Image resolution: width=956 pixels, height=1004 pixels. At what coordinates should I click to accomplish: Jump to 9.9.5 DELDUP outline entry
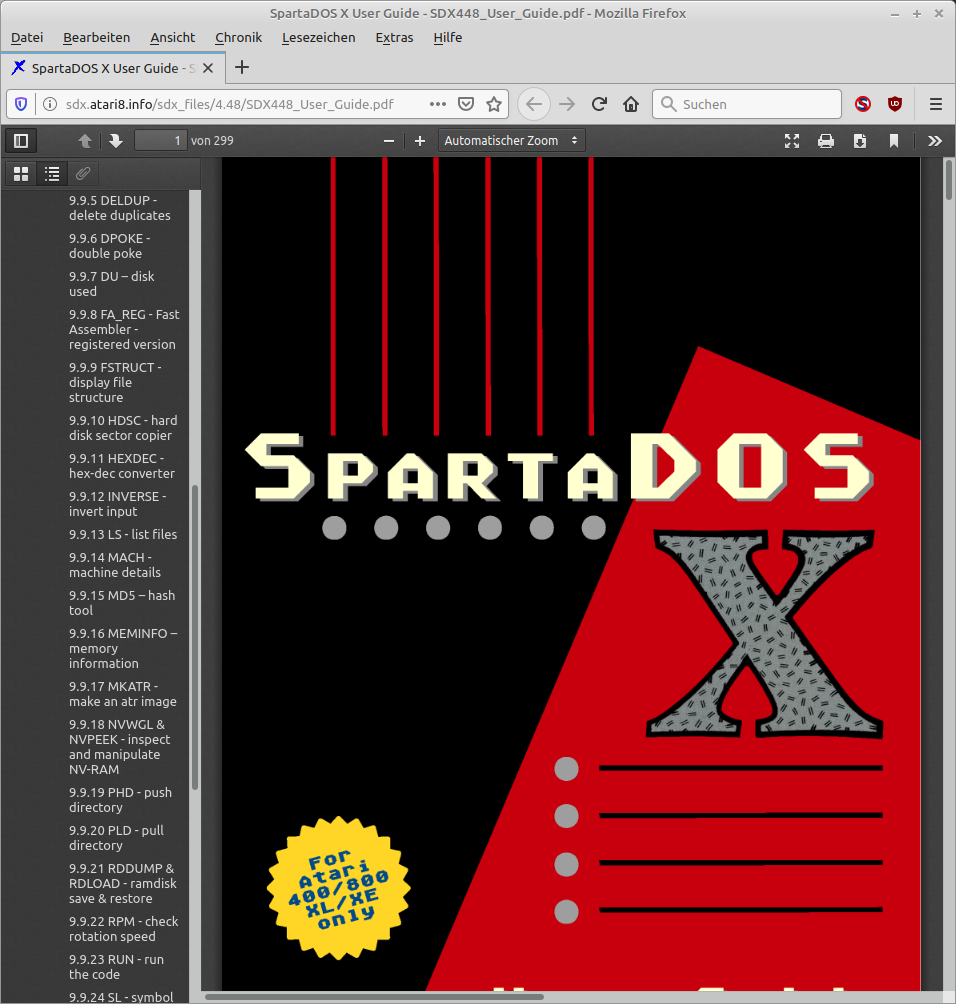pos(120,208)
